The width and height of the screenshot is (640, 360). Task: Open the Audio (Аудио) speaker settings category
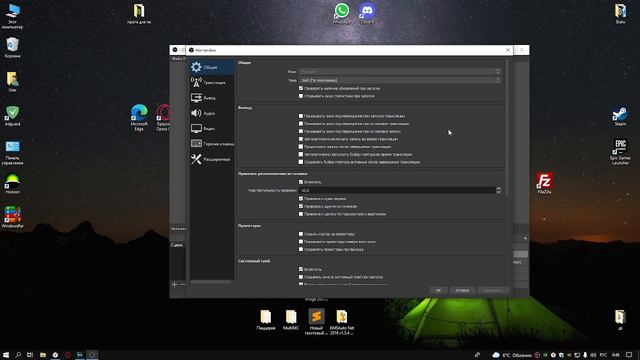212,113
